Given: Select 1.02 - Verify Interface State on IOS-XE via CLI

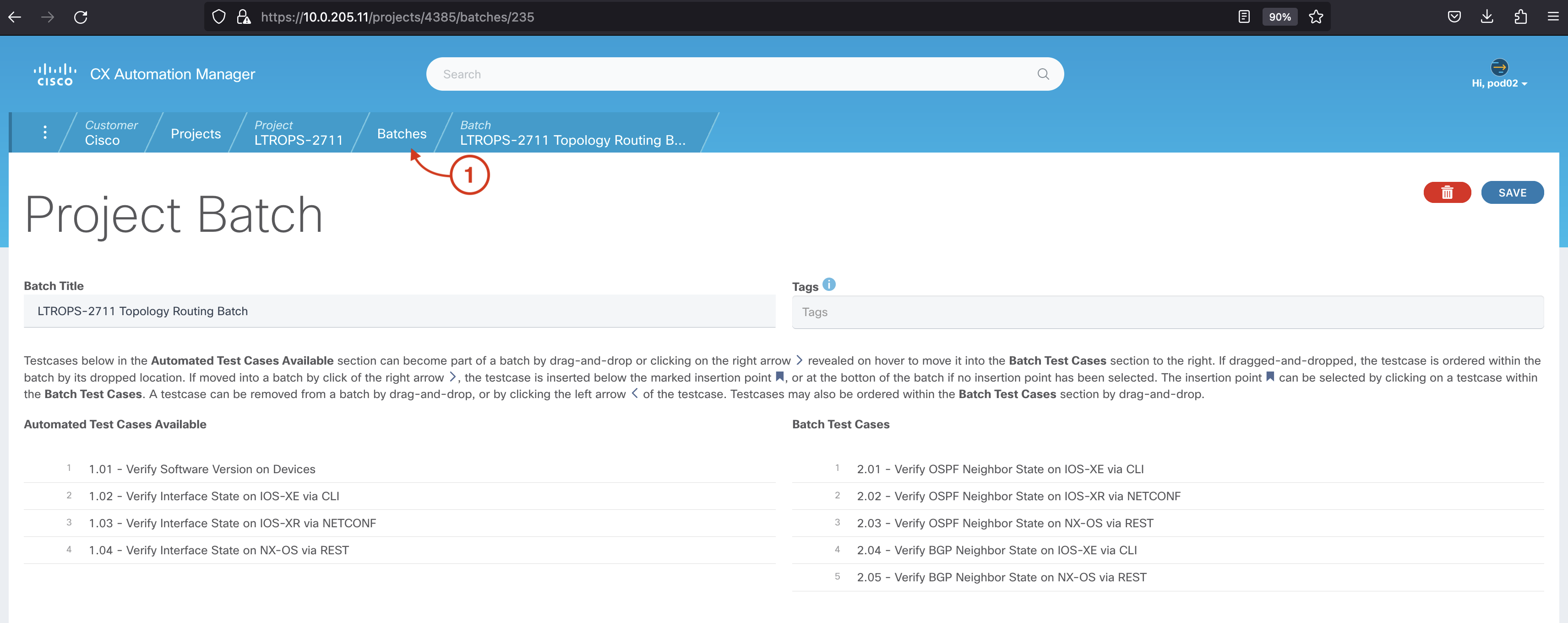Looking at the screenshot, I should point(399,496).
